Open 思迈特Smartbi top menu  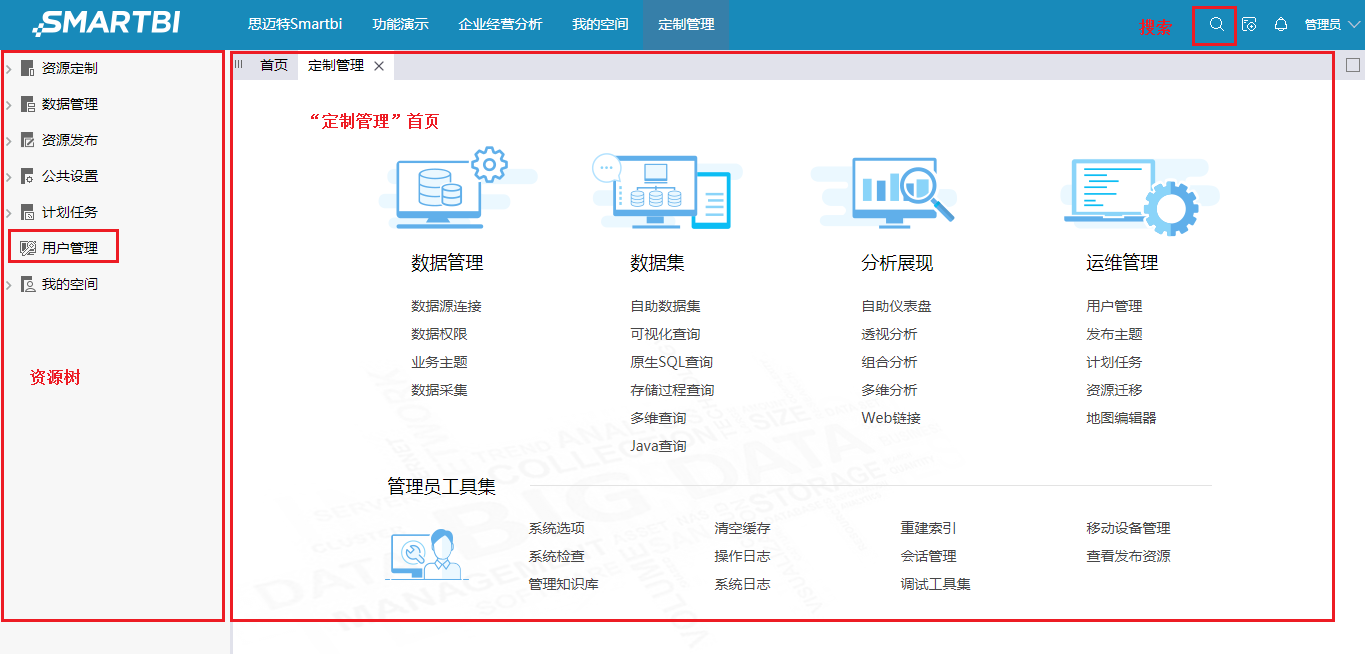pyautogui.click(x=296, y=24)
